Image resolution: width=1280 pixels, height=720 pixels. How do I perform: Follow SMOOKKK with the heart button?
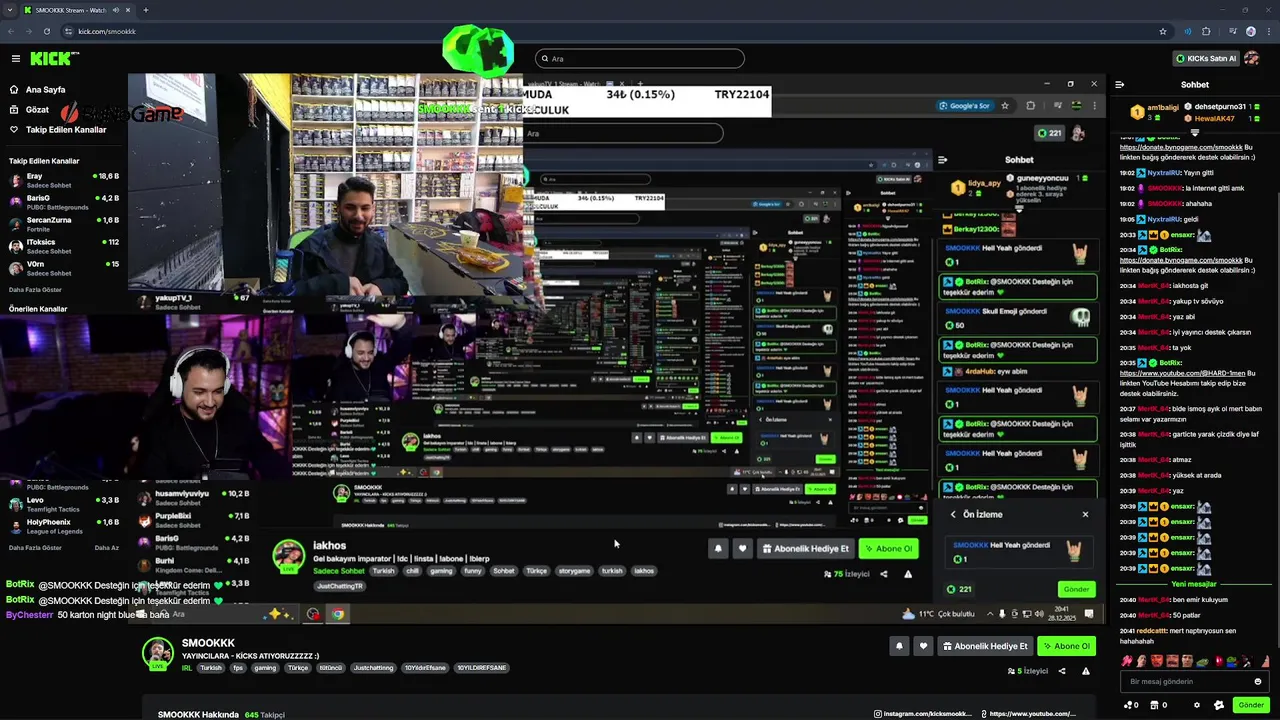[x=924, y=646]
